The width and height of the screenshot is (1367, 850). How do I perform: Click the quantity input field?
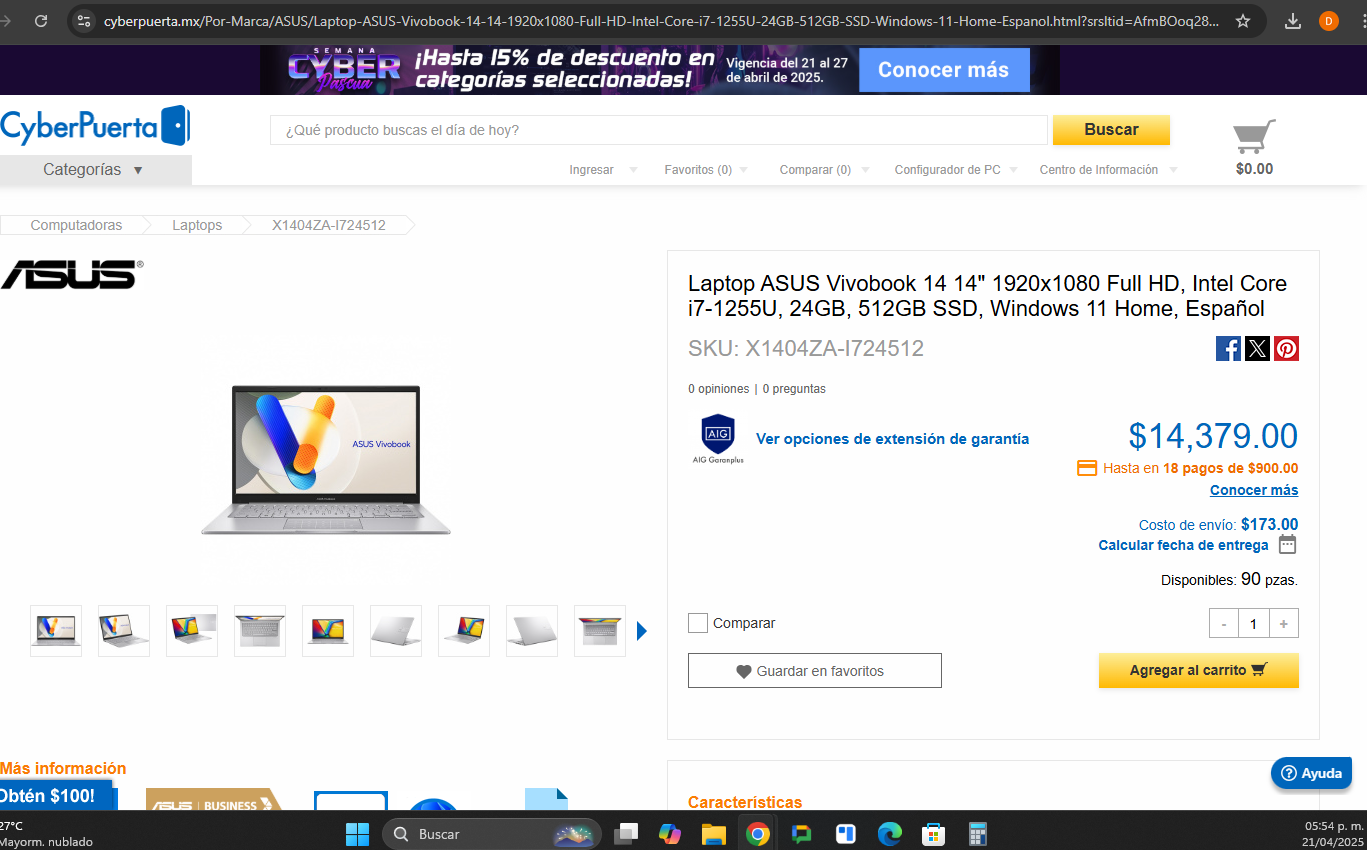click(x=1254, y=624)
